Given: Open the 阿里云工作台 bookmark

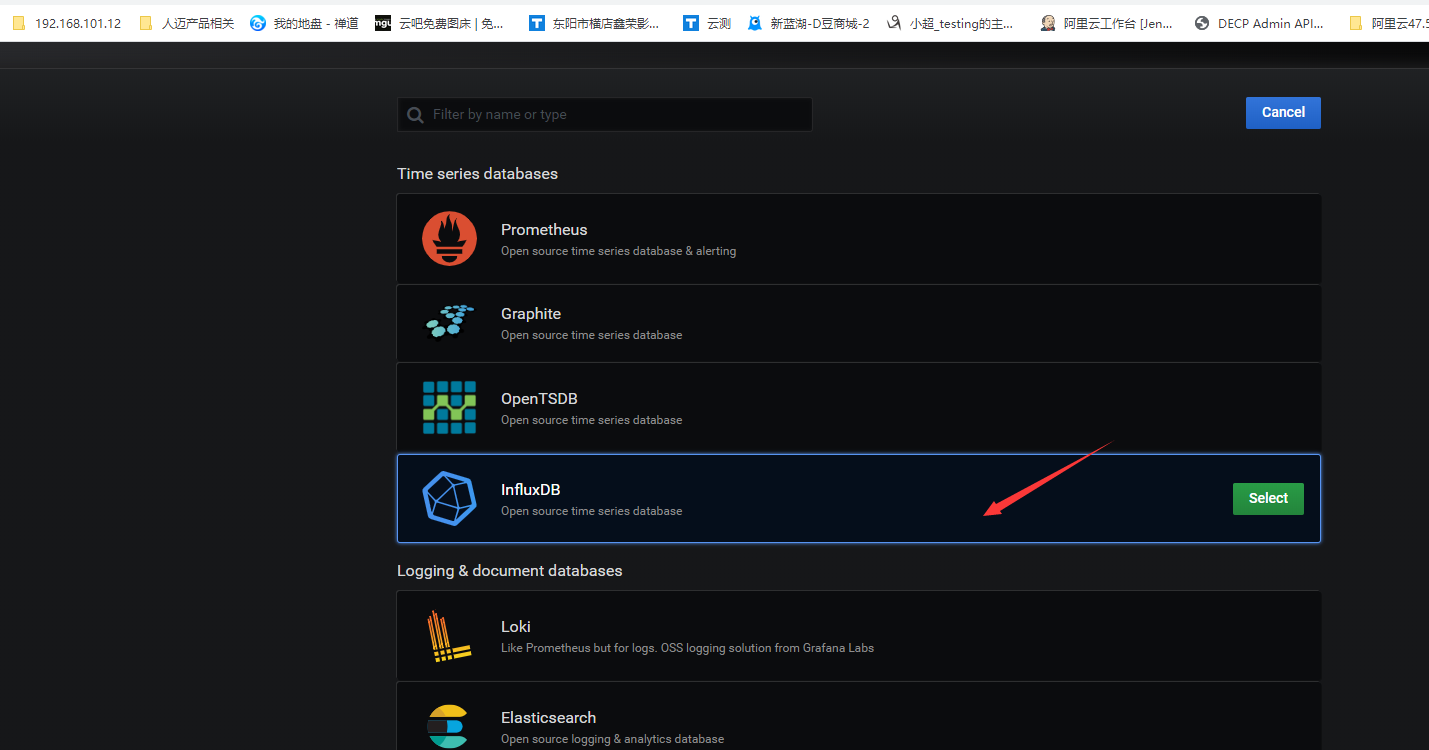Looking at the screenshot, I should [x=1107, y=23].
